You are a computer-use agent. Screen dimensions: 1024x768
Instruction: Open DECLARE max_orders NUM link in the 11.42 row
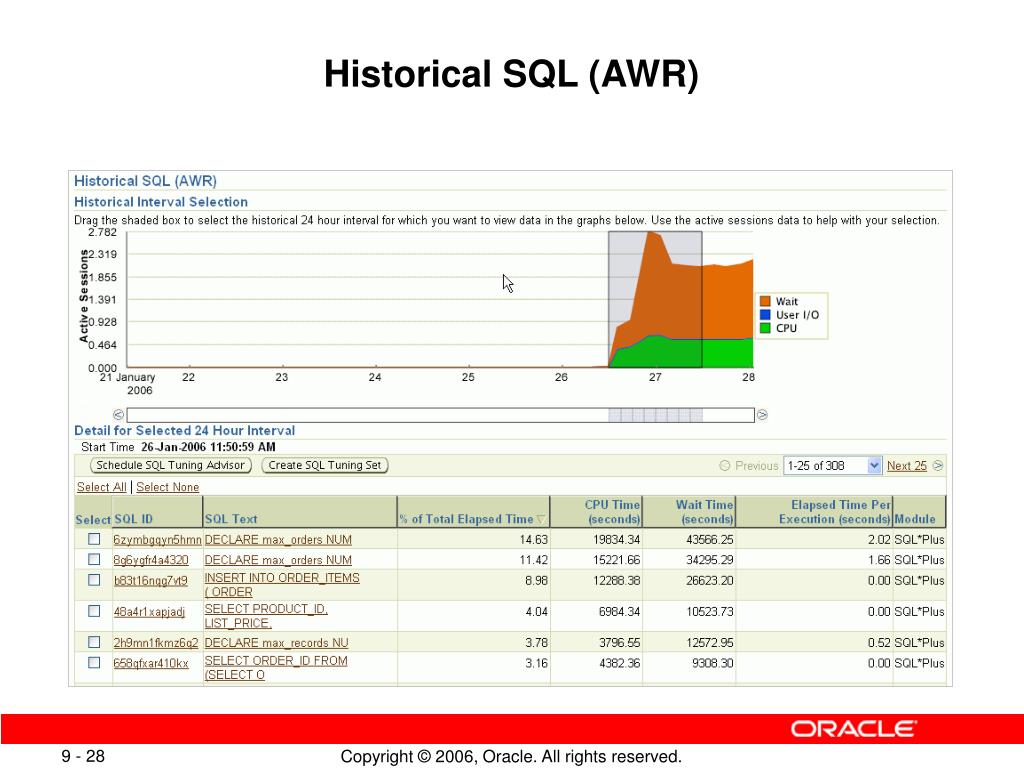click(x=278, y=560)
